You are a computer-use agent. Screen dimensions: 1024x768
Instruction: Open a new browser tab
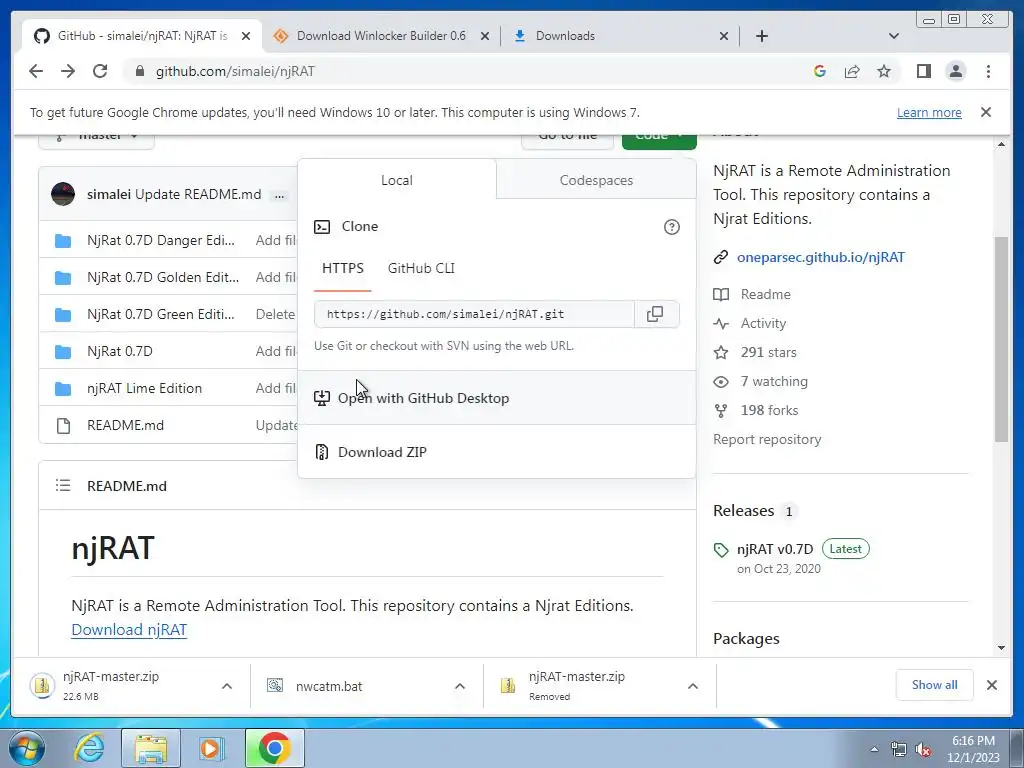761,36
